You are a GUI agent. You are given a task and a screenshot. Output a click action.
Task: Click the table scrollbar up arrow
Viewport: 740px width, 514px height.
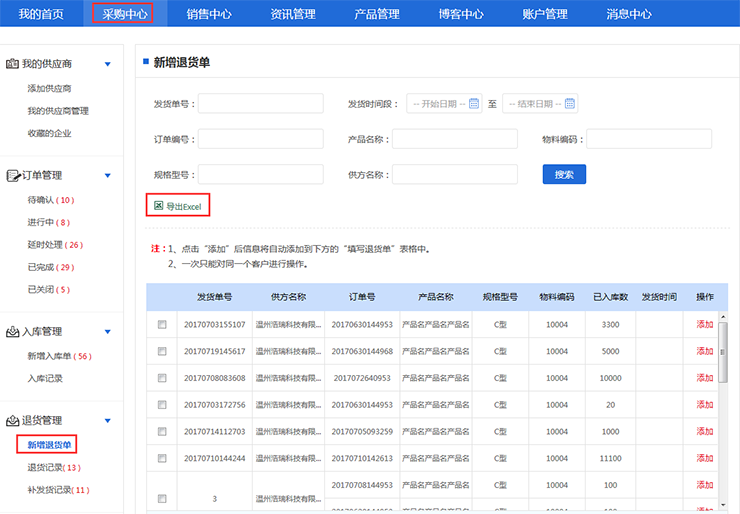pyautogui.click(x=723, y=316)
